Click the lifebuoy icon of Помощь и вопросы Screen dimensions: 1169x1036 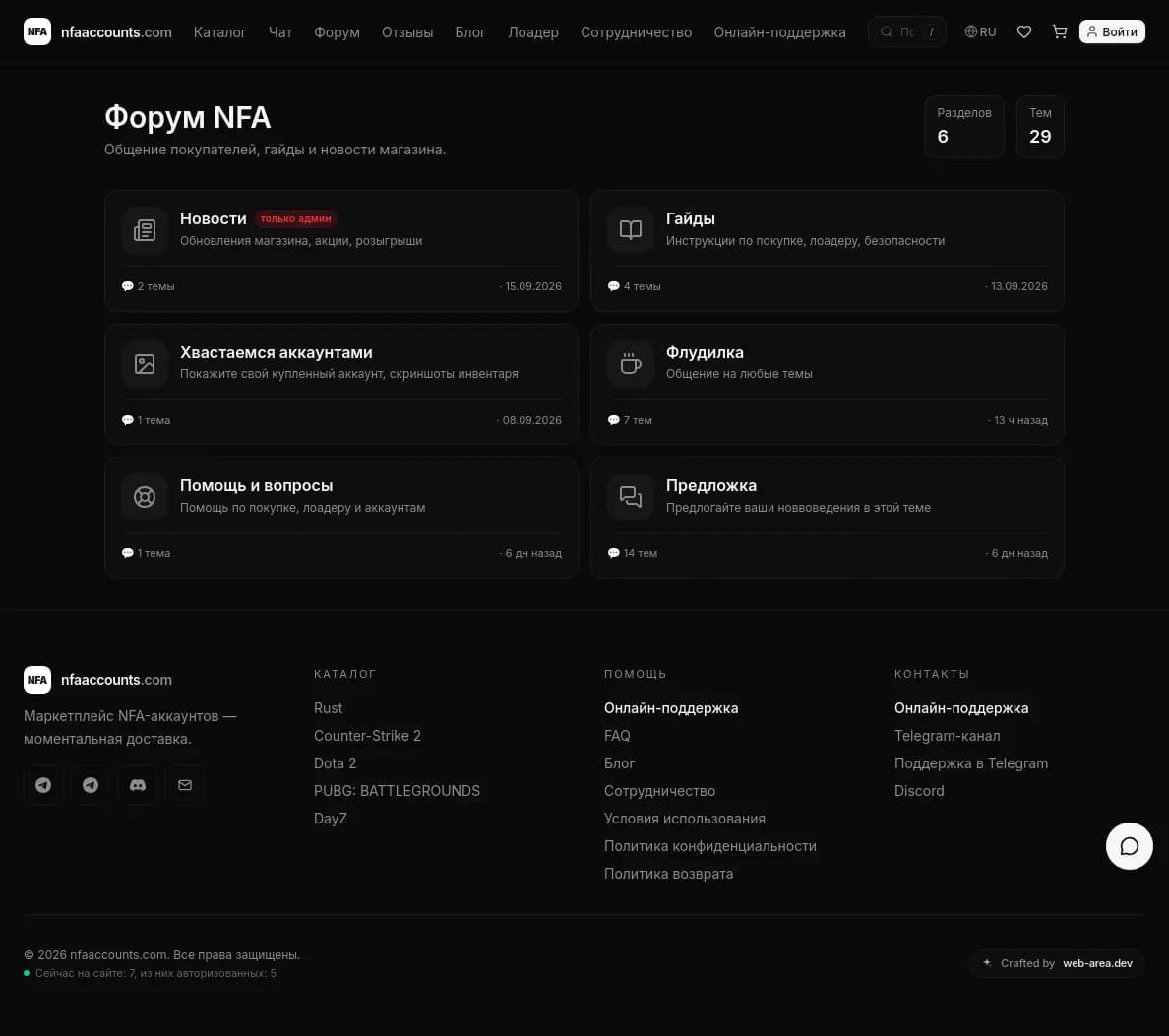coord(145,497)
